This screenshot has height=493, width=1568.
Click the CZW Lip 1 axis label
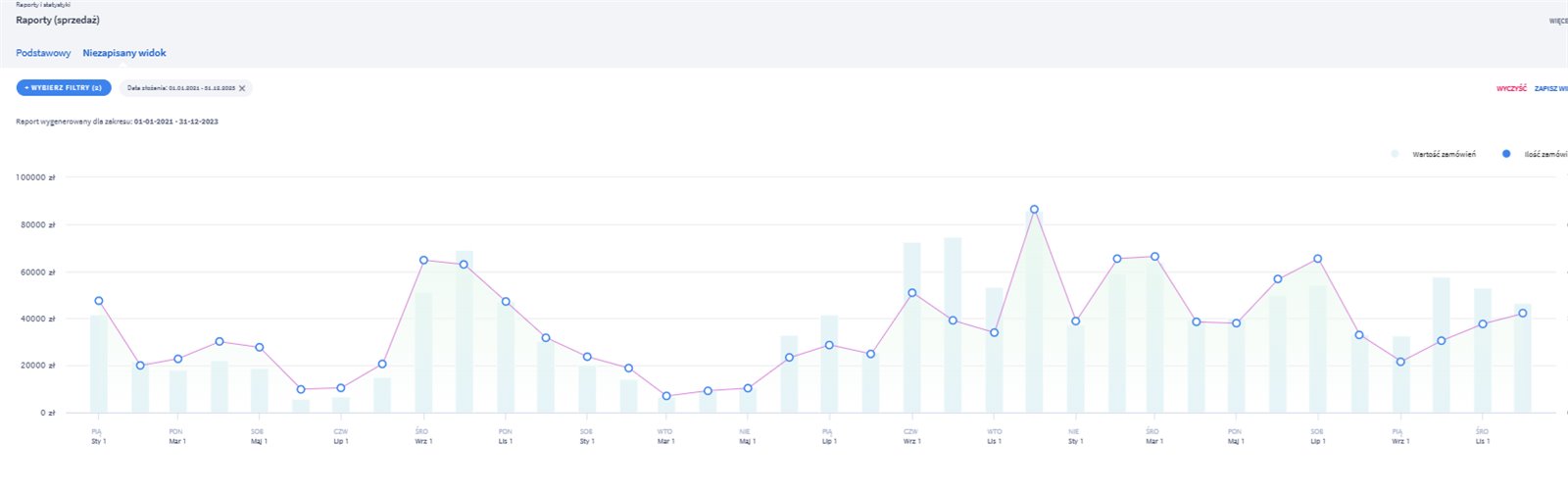tap(340, 436)
